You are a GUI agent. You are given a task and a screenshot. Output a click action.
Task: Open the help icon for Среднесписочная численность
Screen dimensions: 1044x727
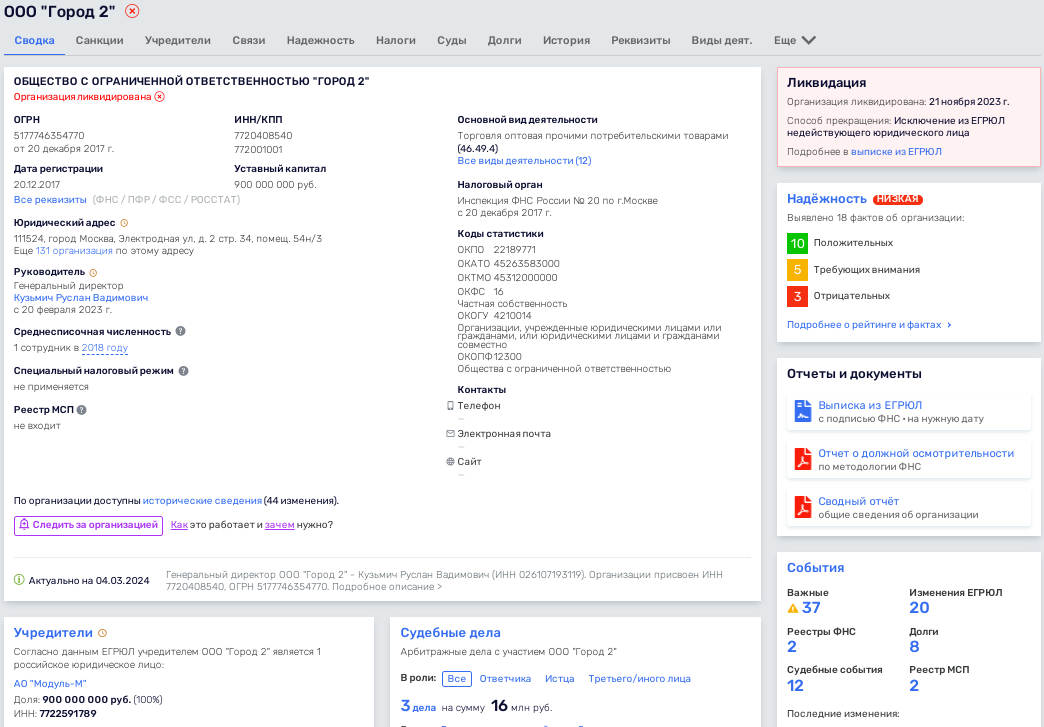[180, 331]
